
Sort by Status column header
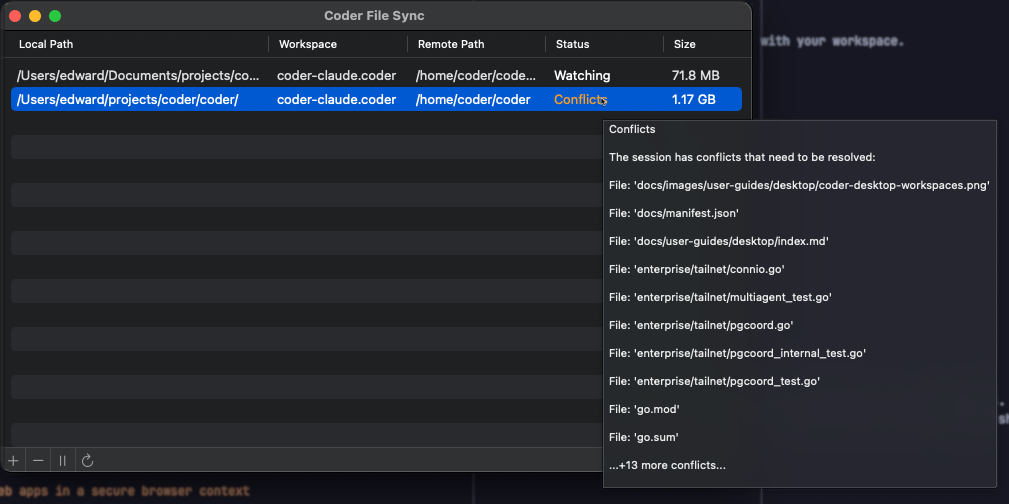tap(573, 44)
